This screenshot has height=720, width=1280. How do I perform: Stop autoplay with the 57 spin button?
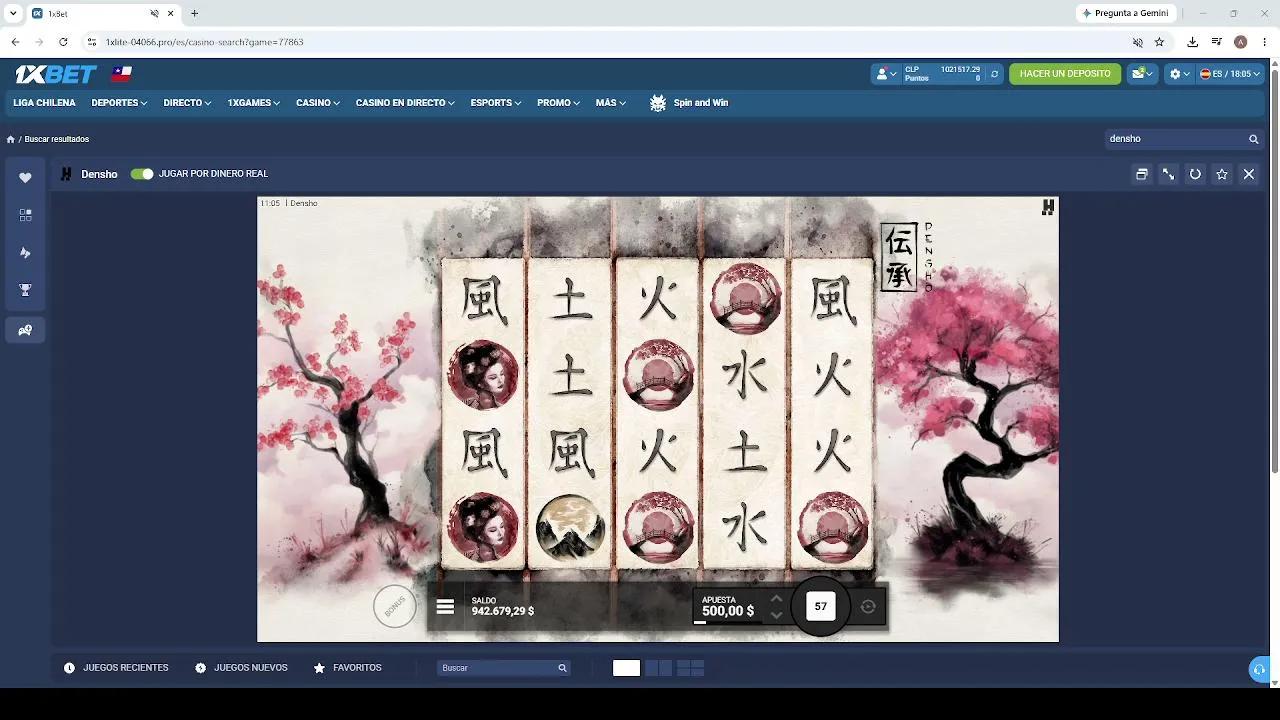click(x=821, y=606)
